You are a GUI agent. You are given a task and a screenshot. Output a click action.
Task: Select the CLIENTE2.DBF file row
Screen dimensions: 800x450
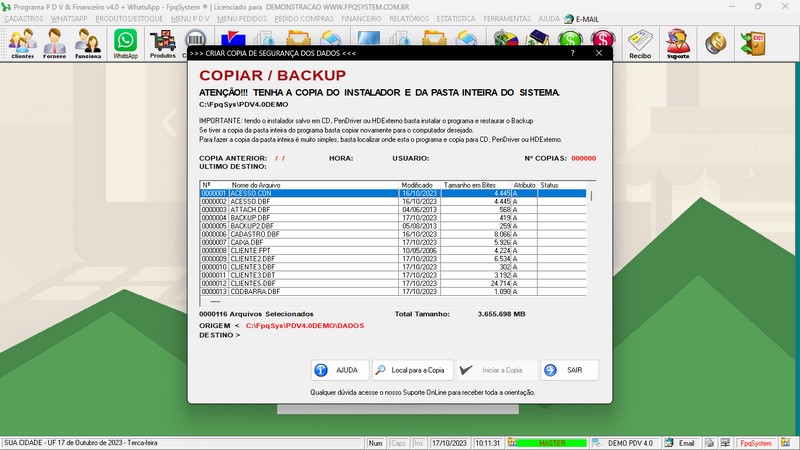pyautogui.click(x=393, y=259)
